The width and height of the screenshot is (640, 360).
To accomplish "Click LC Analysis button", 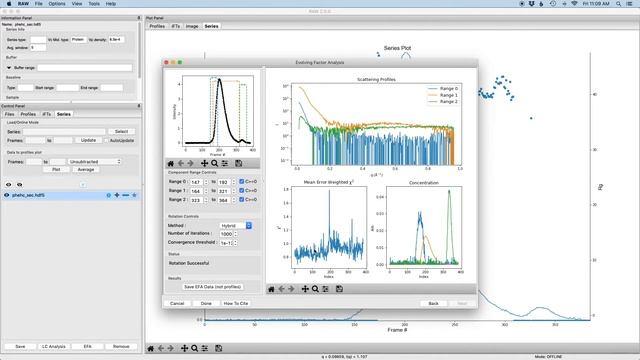I will 54,346.
